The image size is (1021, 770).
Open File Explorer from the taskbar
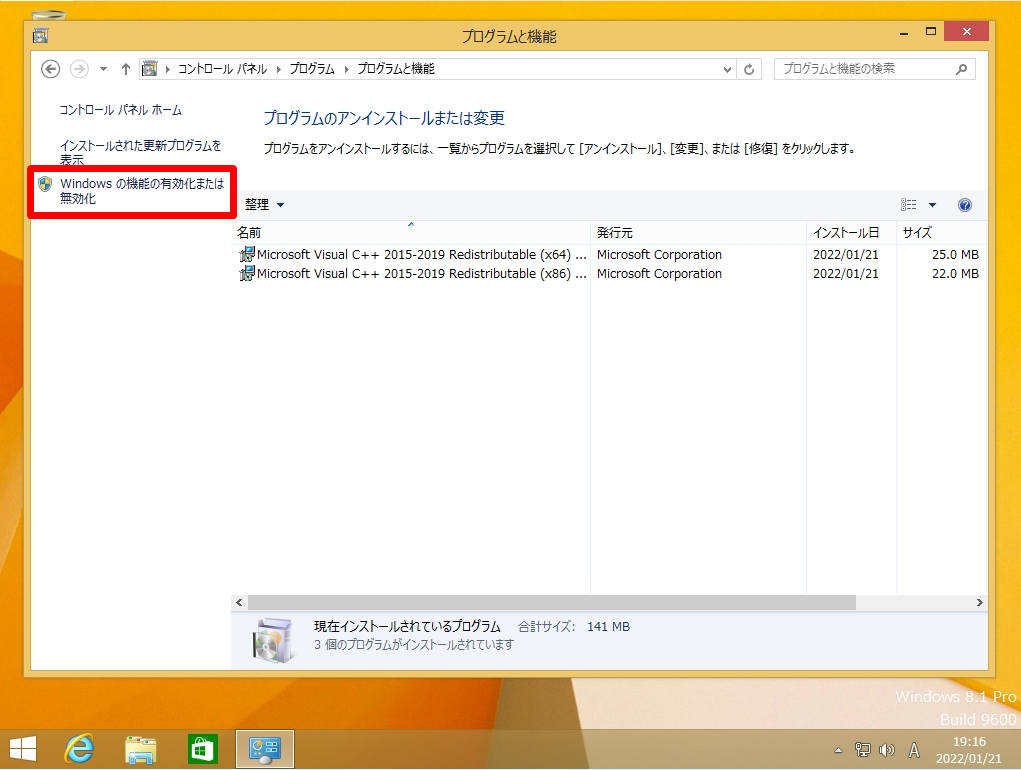(x=141, y=750)
